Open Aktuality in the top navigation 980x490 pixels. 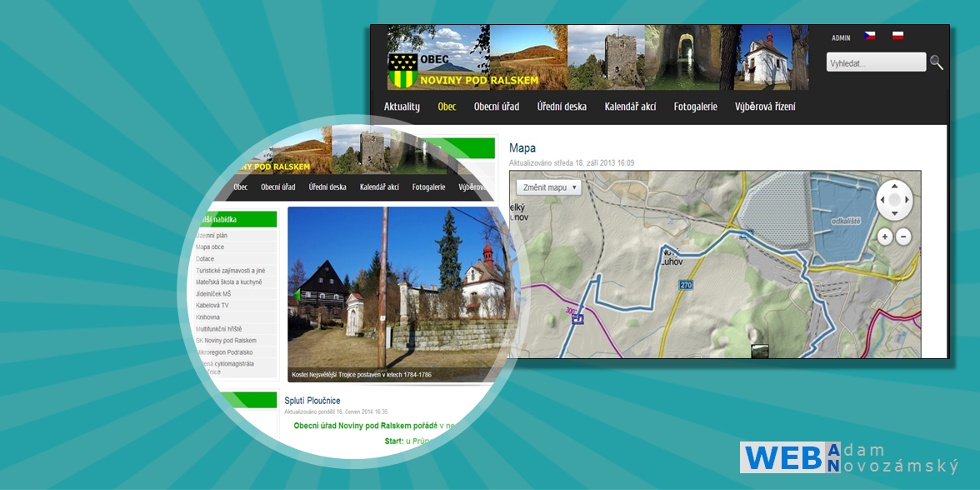[x=402, y=107]
